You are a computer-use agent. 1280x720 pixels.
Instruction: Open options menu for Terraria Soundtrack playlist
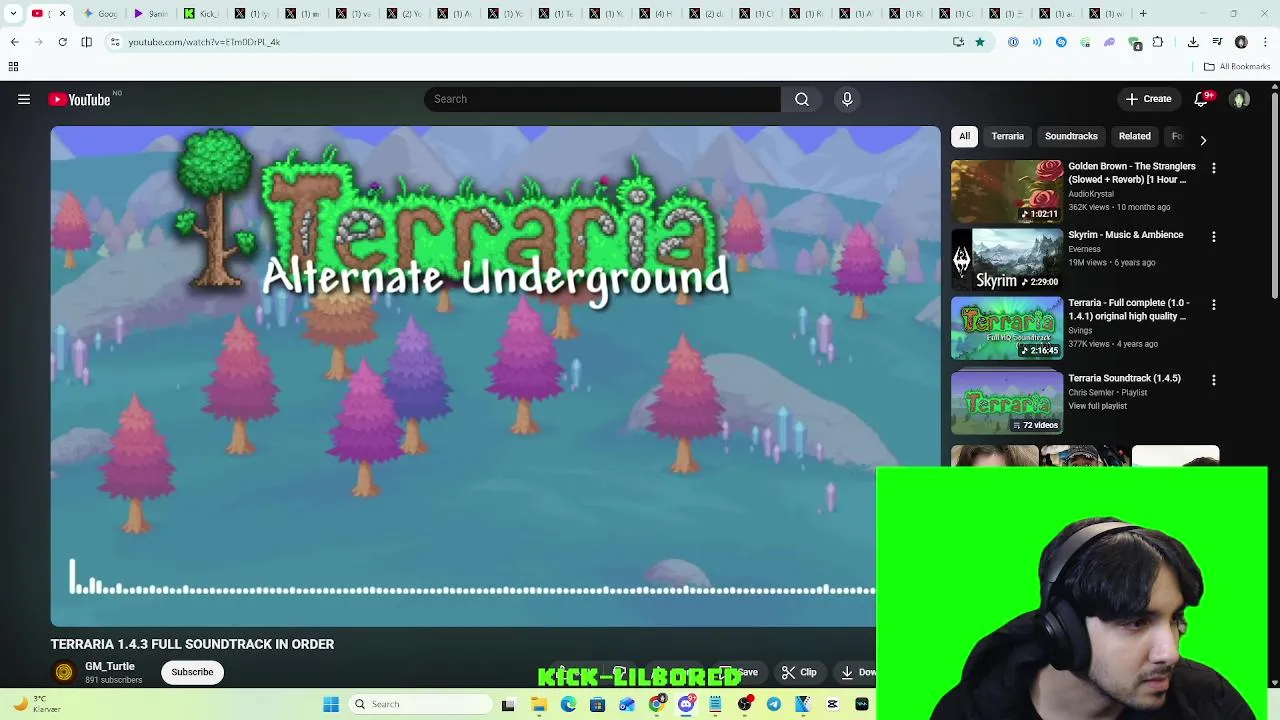point(1213,380)
